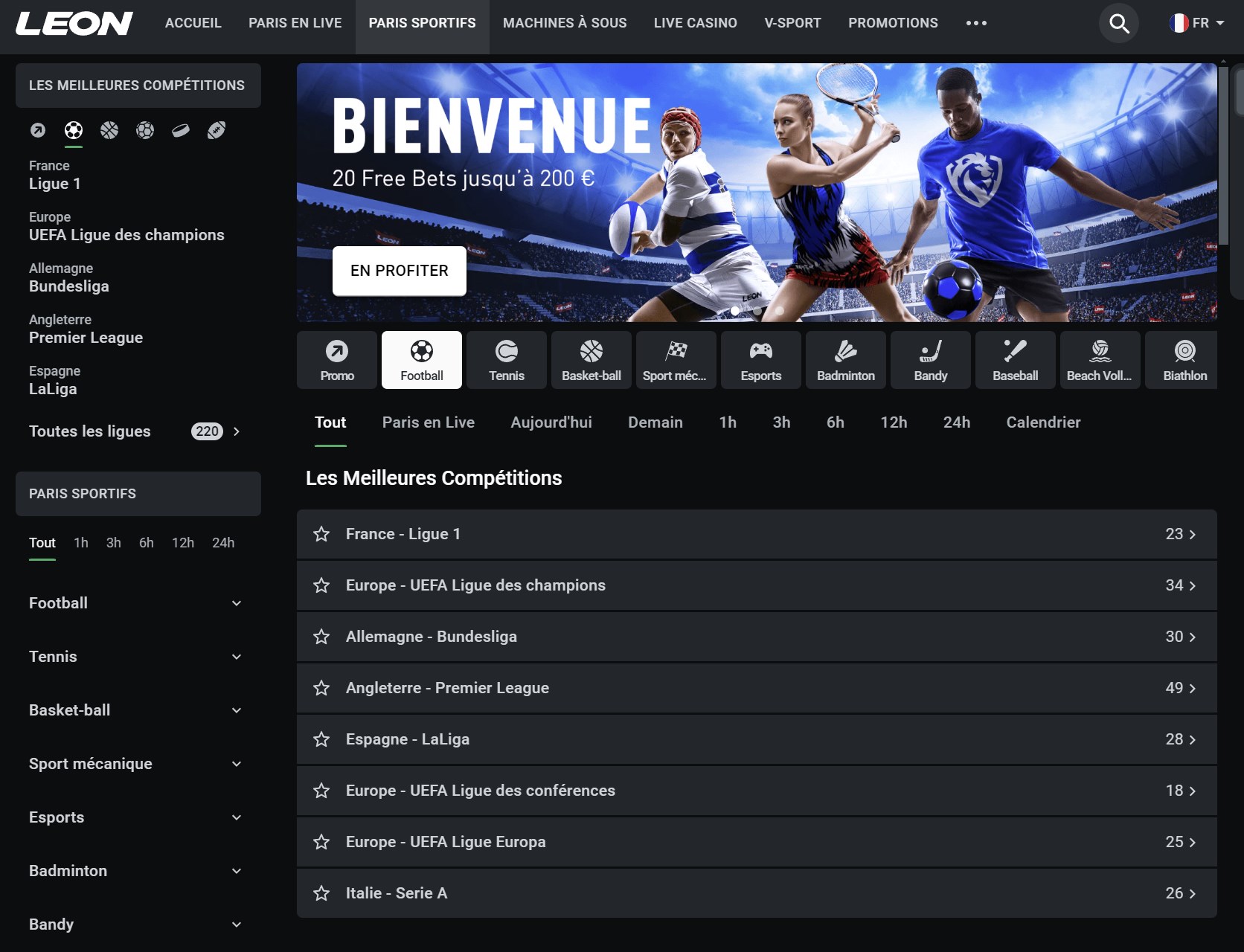Select the Biathlon target icon tile

tap(1184, 360)
